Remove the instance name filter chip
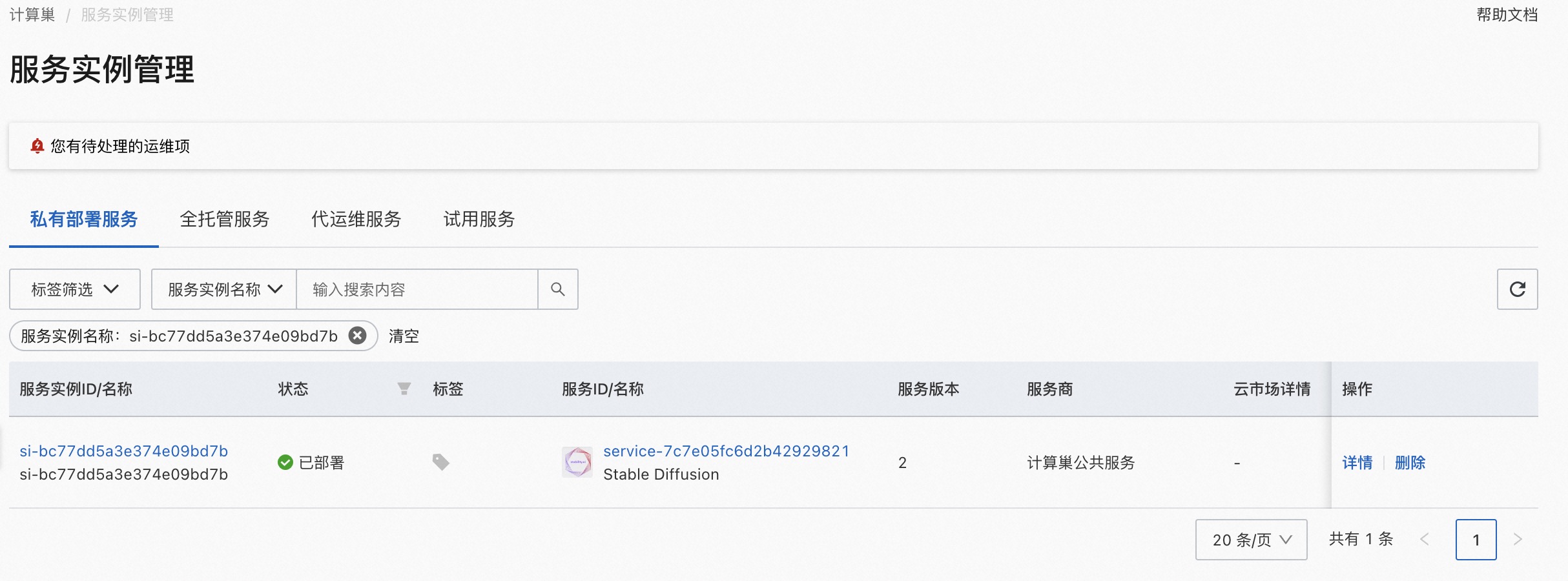The width and height of the screenshot is (1568, 581). (x=357, y=336)
